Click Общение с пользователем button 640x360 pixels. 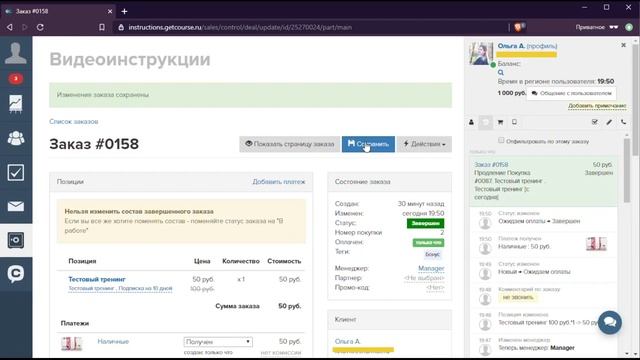point(571,93)
